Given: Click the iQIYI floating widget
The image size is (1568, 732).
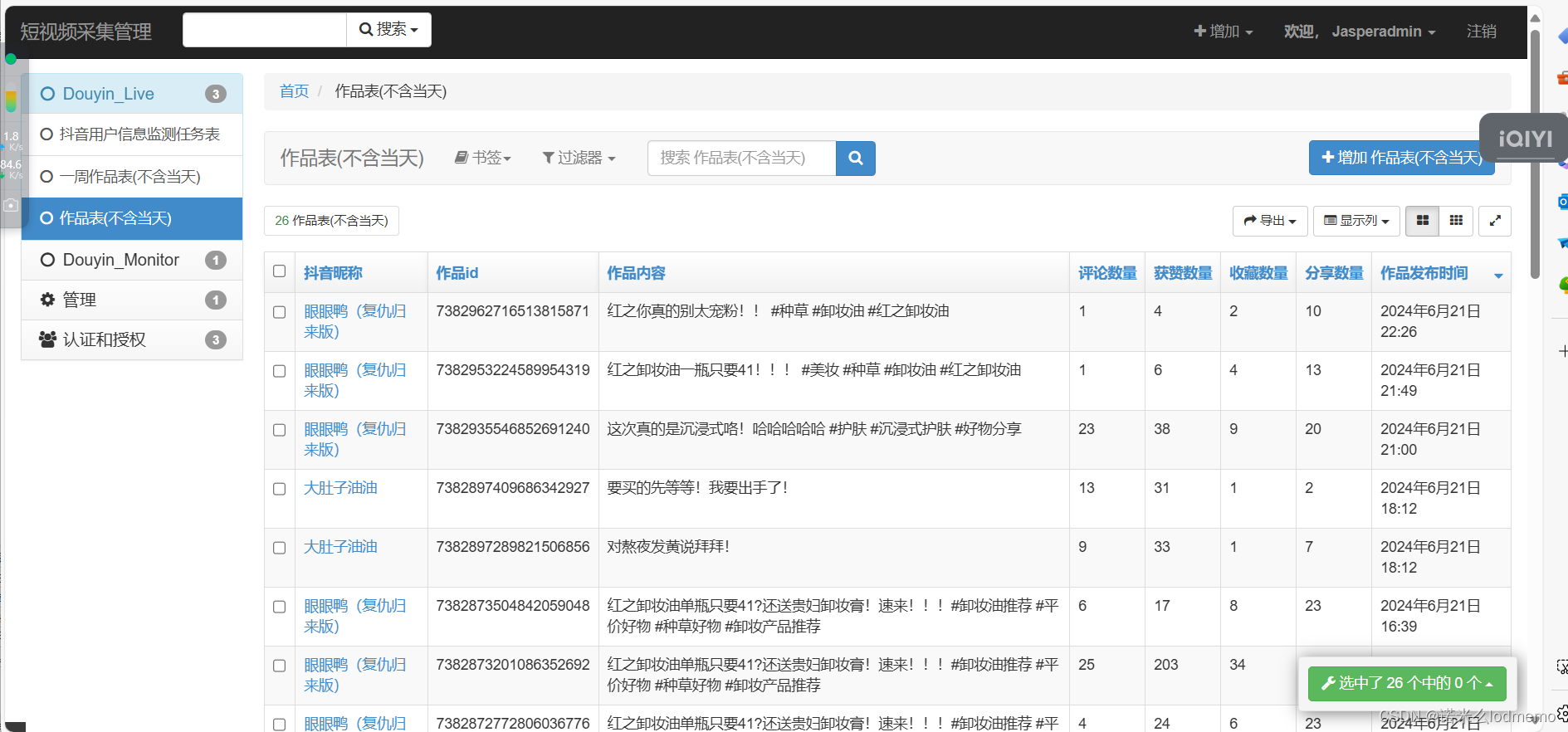Looking at the screenshot, I should click(1524, 138).
